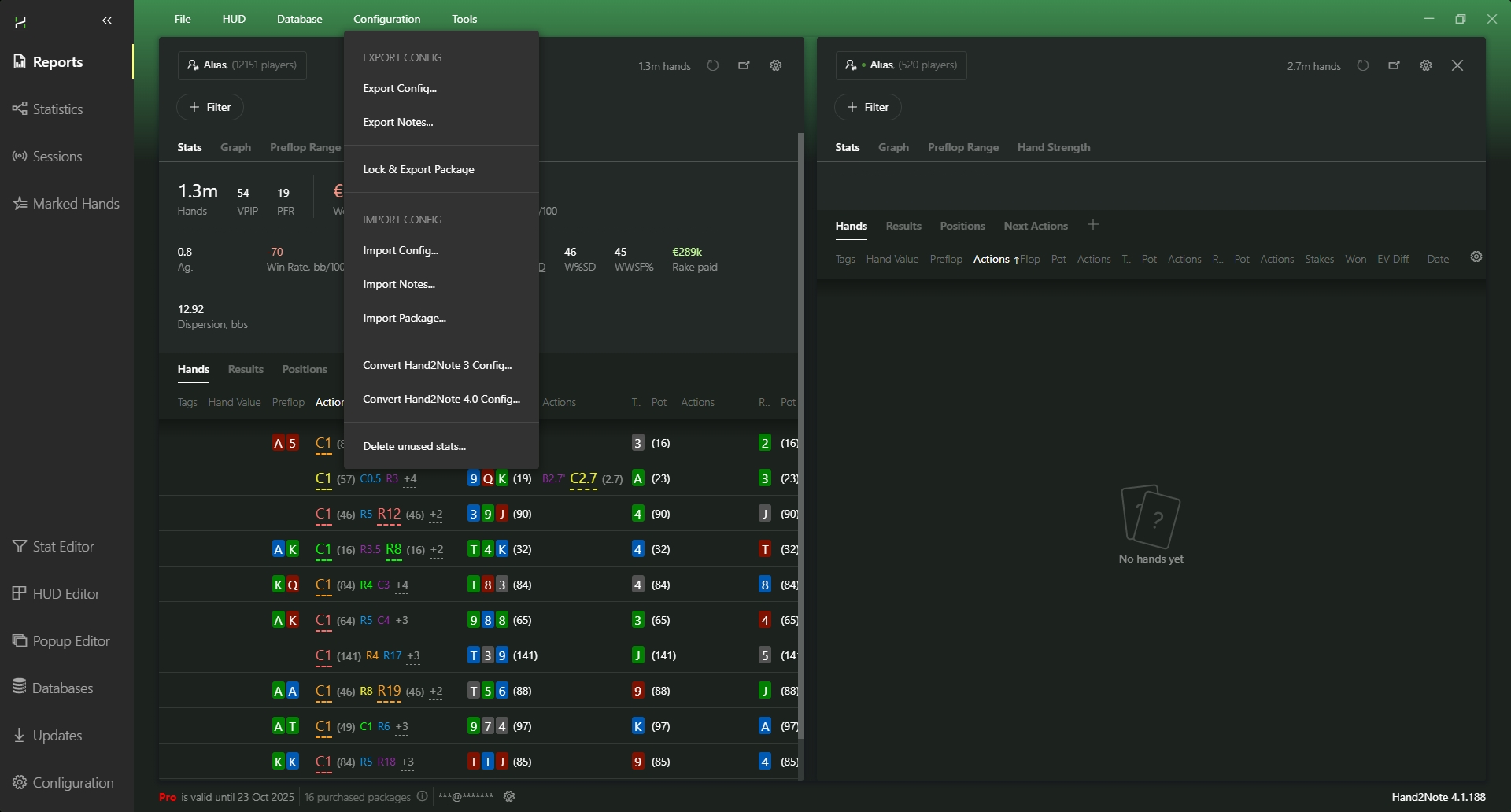Add new tab with plus icon
1511x812 pixels.
click(1092, 226)
